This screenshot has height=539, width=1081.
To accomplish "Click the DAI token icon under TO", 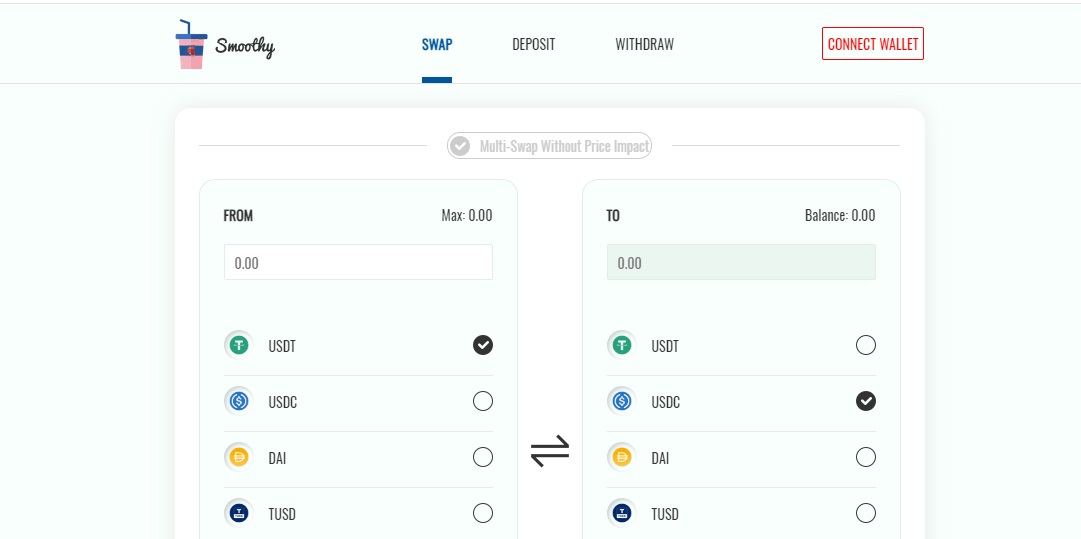I will (x=622, y=457).
